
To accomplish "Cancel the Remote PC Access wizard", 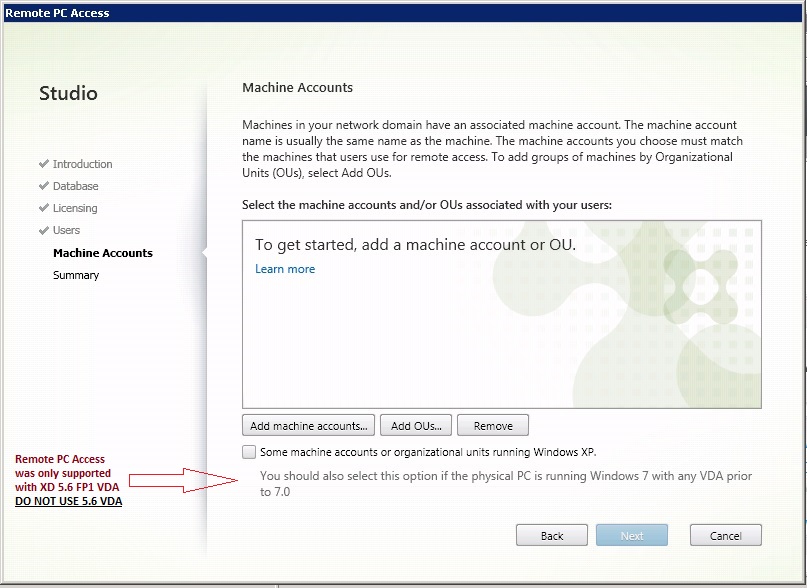I will (x=725, y=536).
